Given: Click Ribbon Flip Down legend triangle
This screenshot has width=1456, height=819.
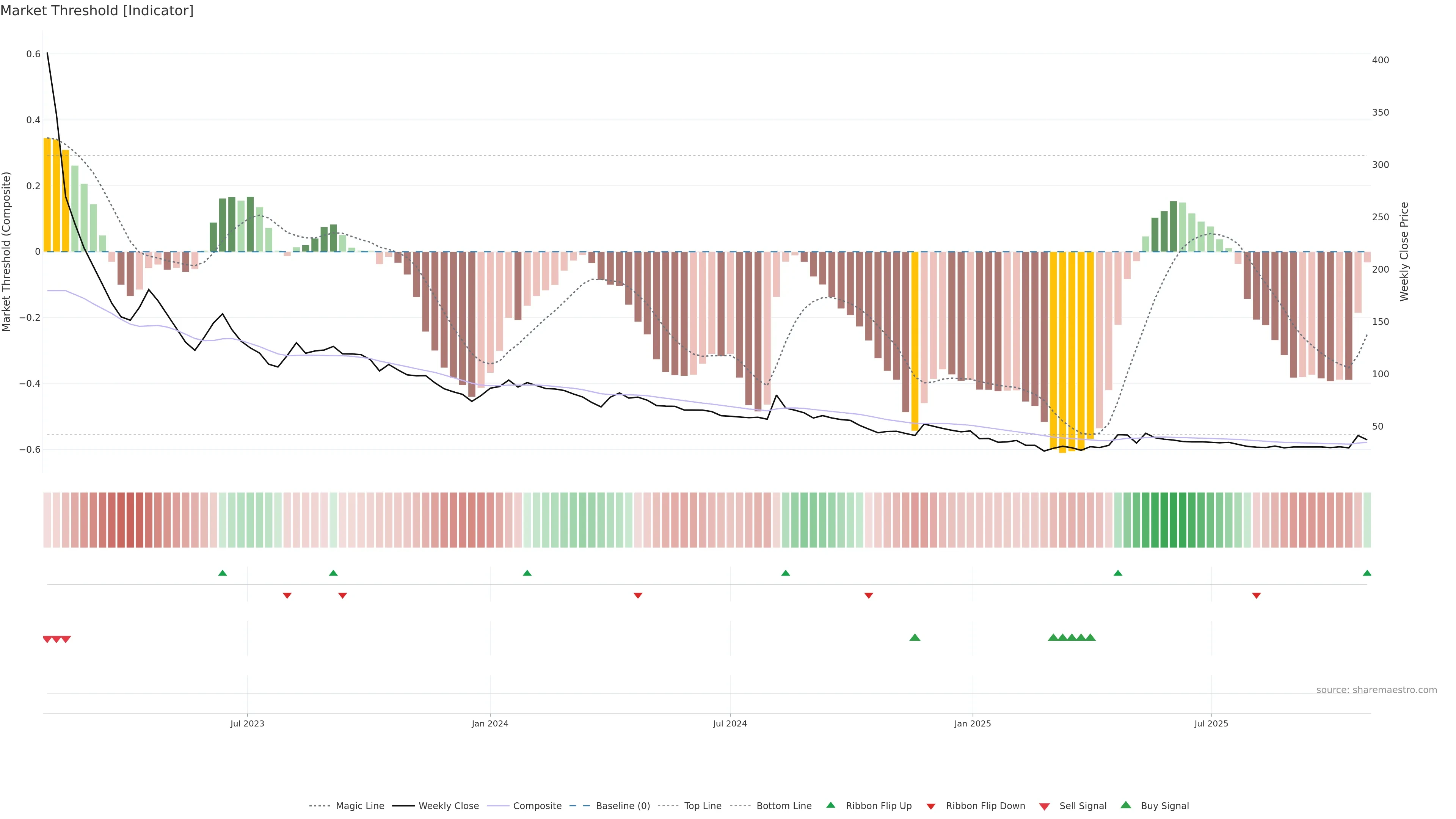Looking at the screenshot, I should 931,806.
